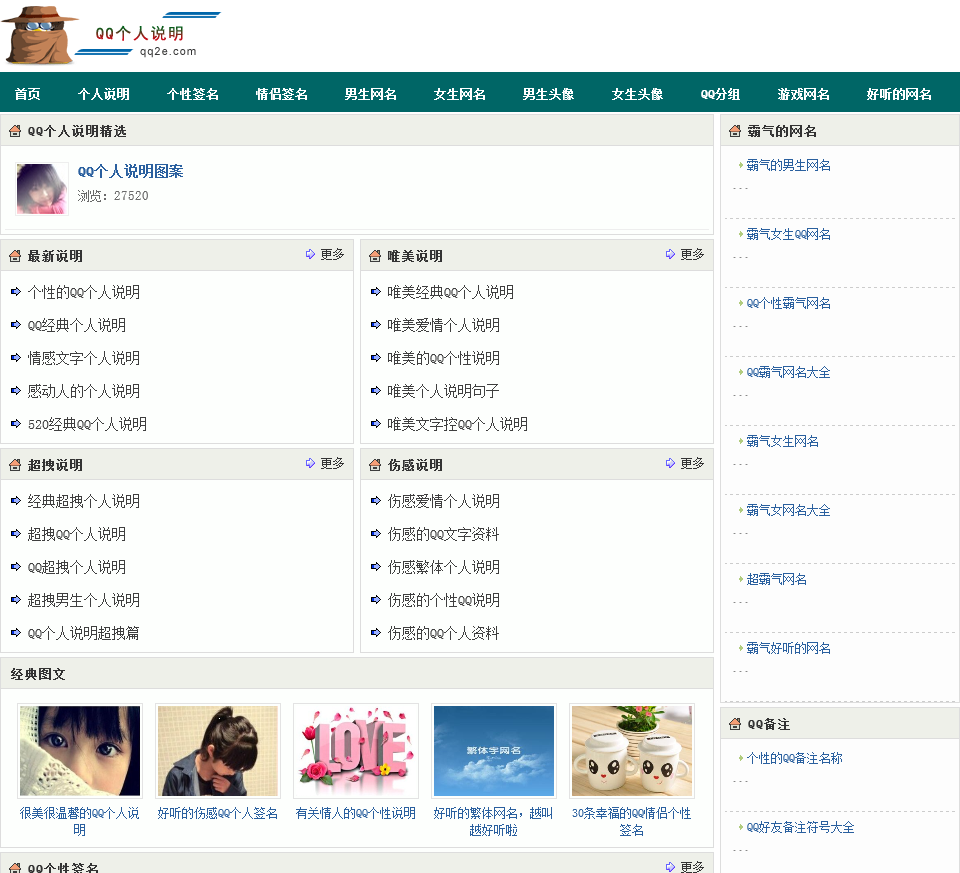Click 更多 arrow icon in 最新说明 header

310,254
